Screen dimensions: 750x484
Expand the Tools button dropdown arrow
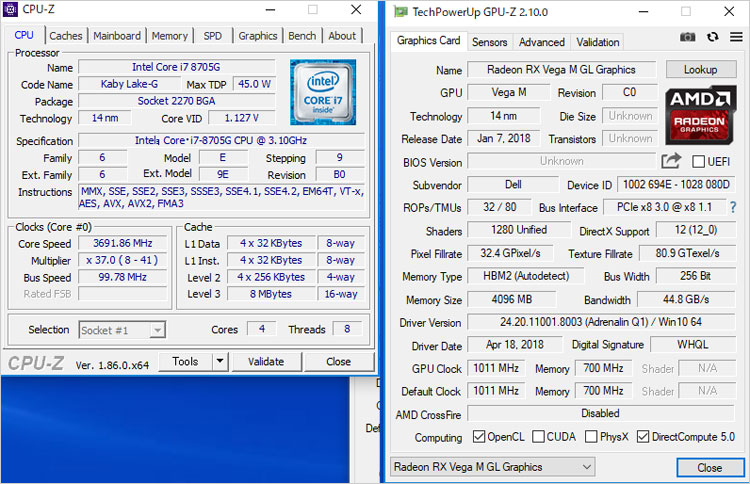[x=220, y=361]
